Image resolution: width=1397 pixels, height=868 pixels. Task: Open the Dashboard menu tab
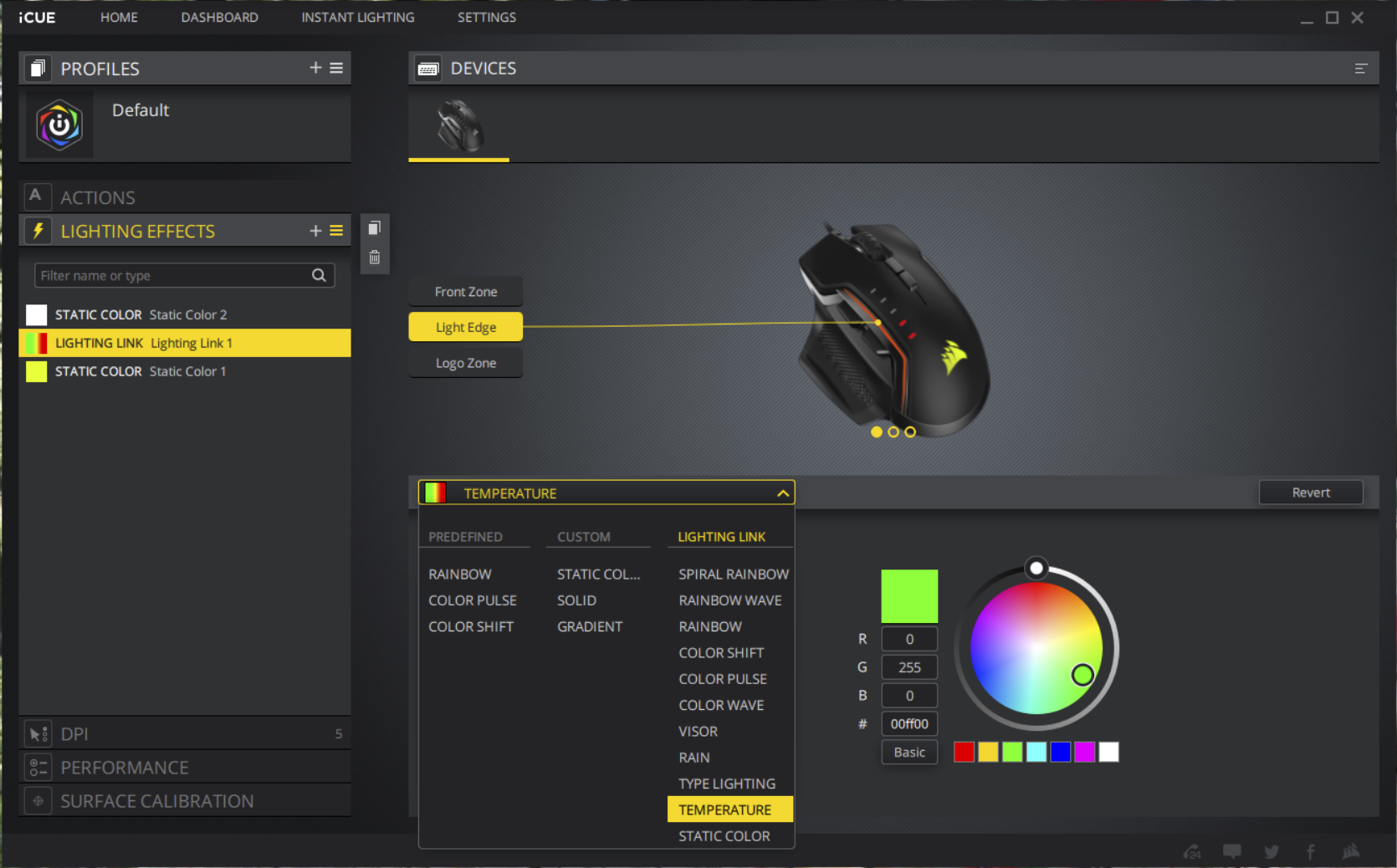[x=219, y=17]
